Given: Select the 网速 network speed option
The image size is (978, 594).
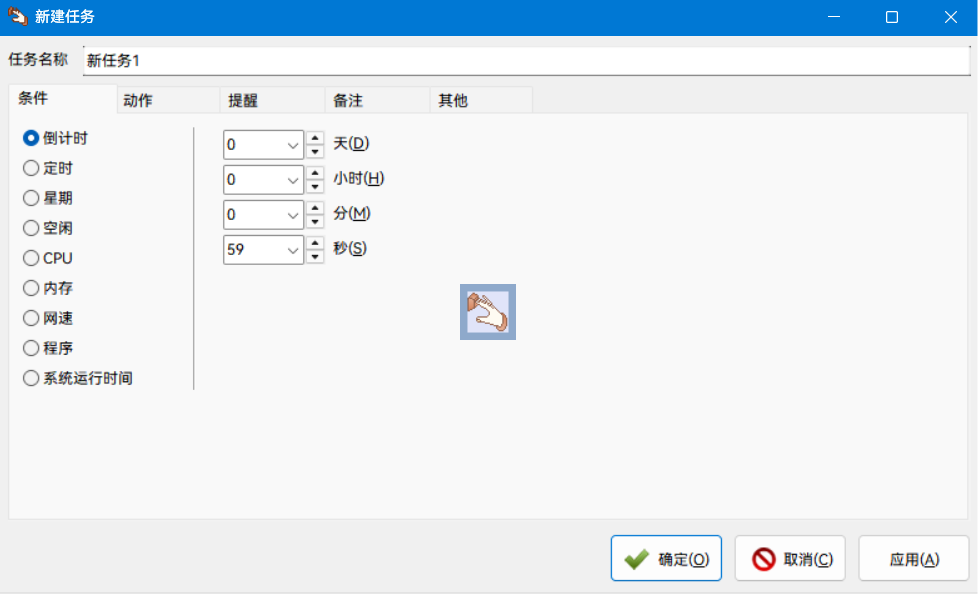Looking at the screenshot, I should pos(31,318).
